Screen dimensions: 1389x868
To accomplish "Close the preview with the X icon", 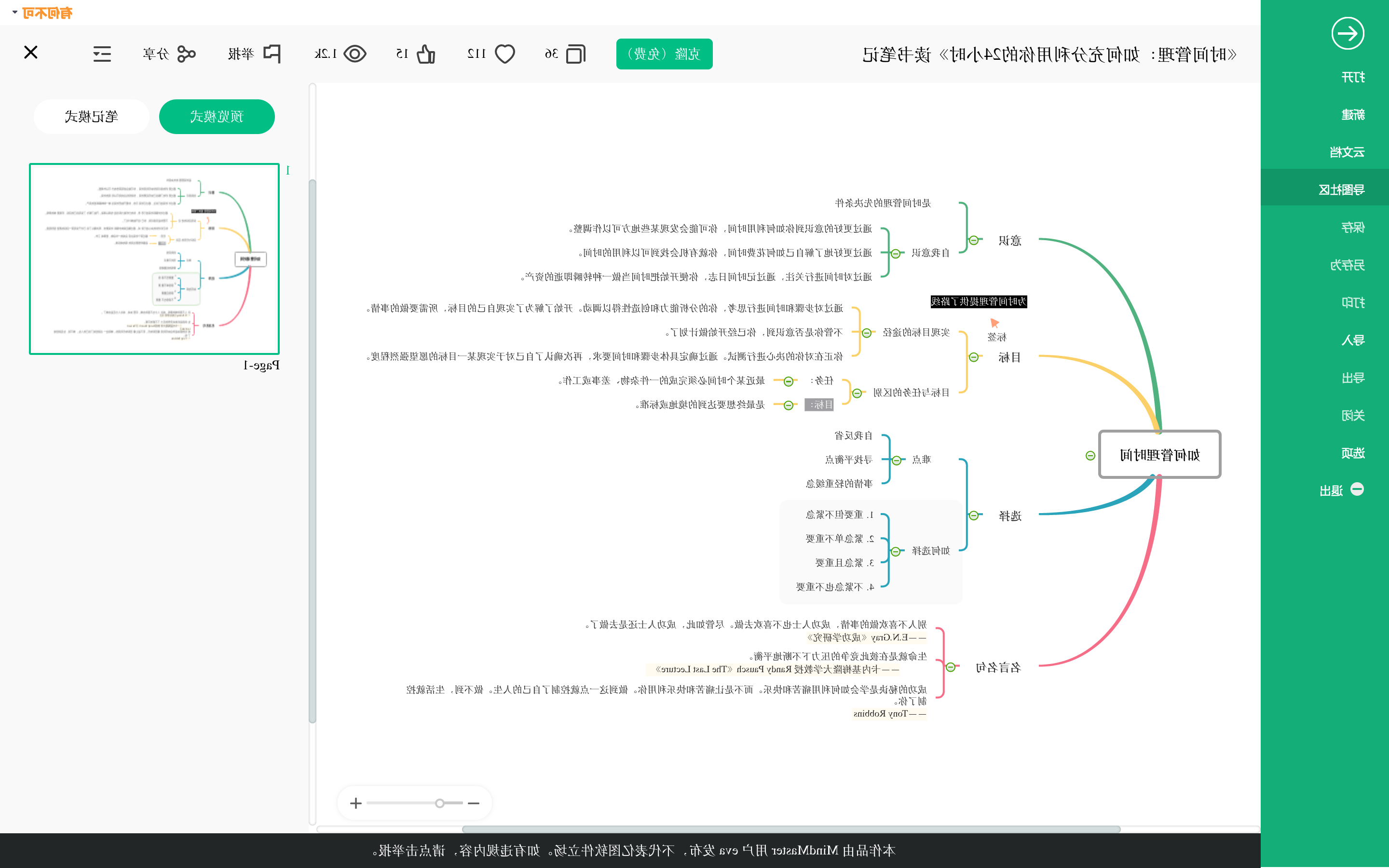I will [31, 52].
